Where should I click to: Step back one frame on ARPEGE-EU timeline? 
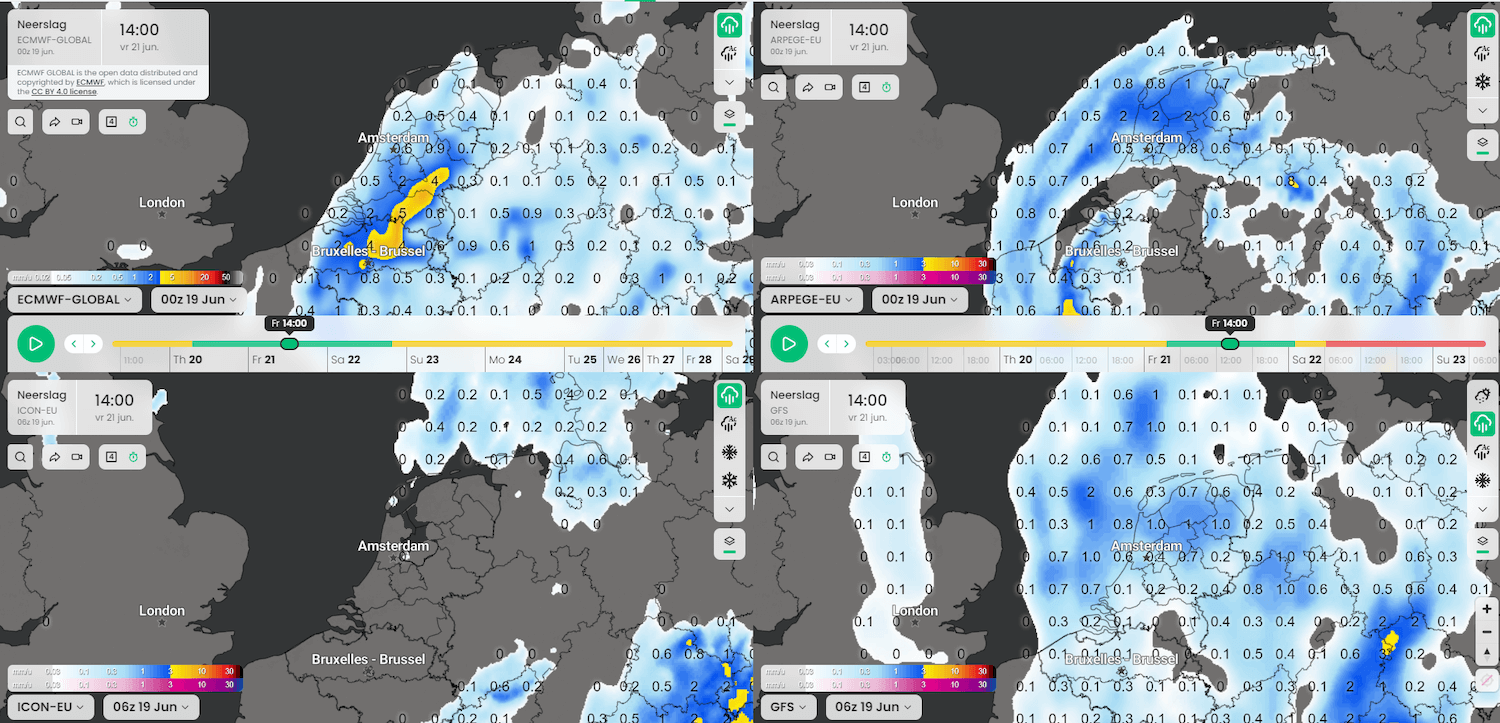click(826, 344)
